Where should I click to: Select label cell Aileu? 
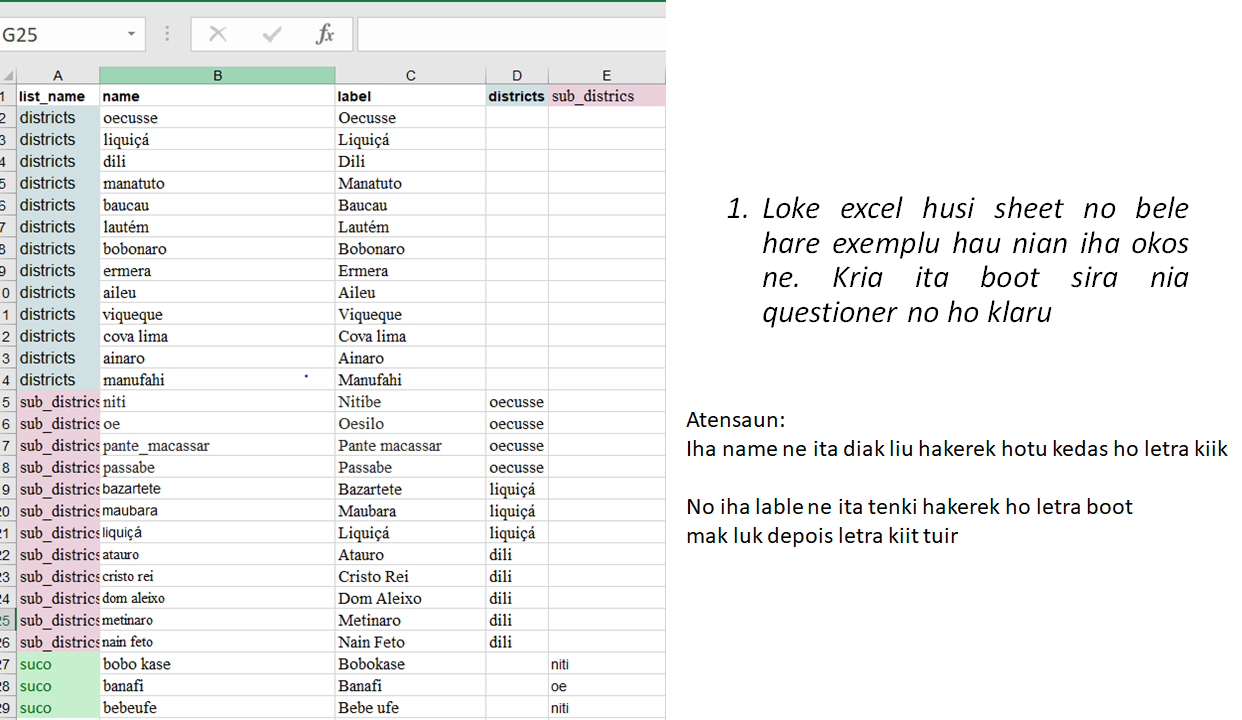[410, 292]
